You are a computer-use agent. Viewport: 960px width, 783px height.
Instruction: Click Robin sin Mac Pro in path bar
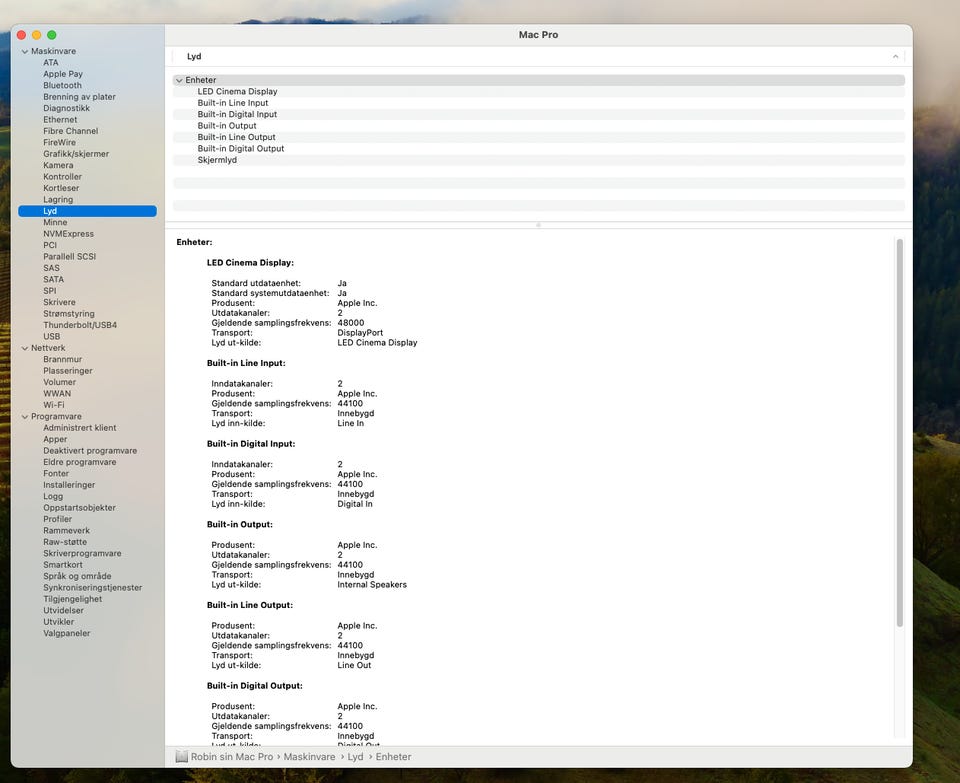pyautogui.click(x=231, y=757)
